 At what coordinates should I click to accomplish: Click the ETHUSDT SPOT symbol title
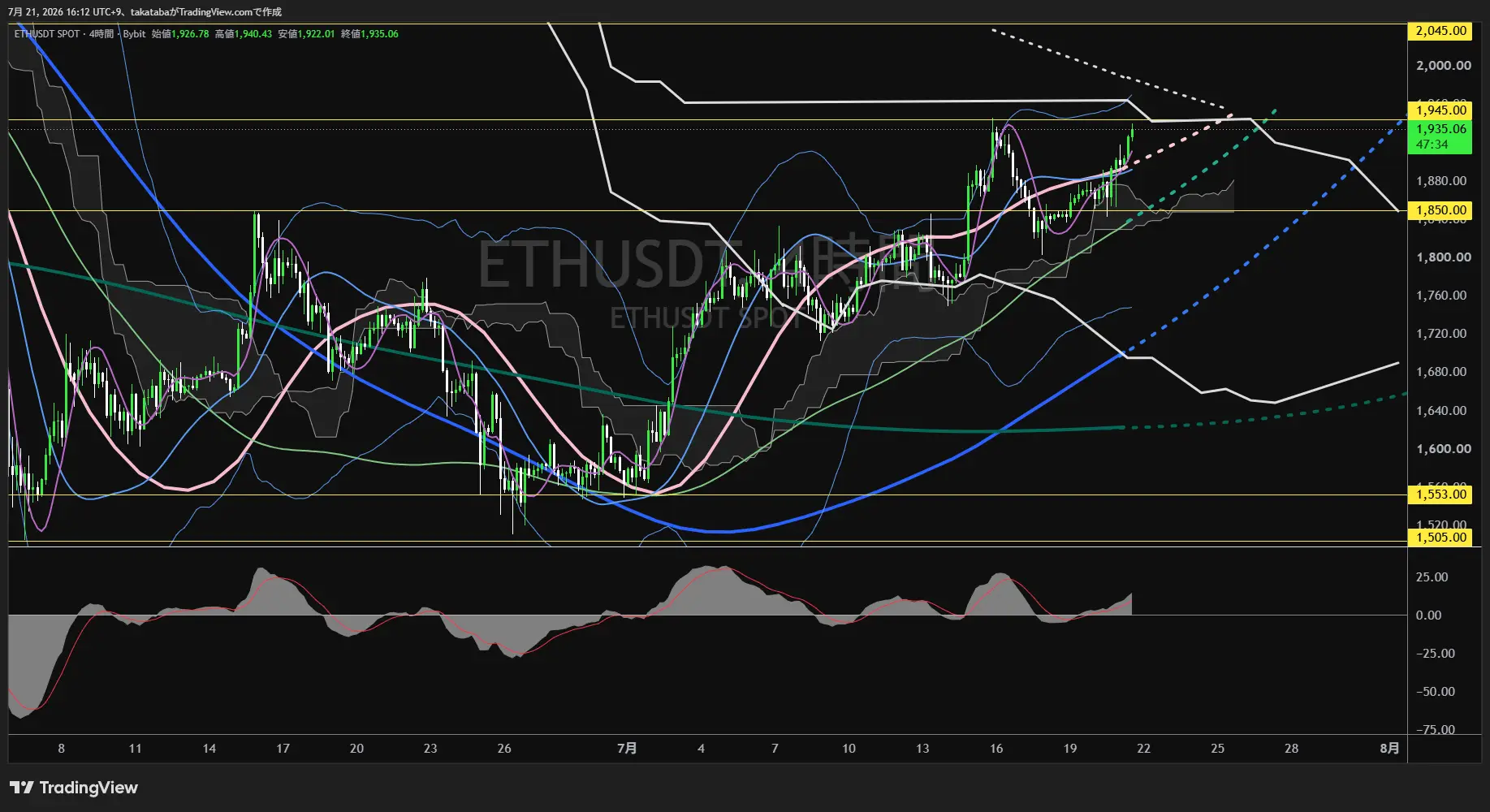(x=47, y=34)
